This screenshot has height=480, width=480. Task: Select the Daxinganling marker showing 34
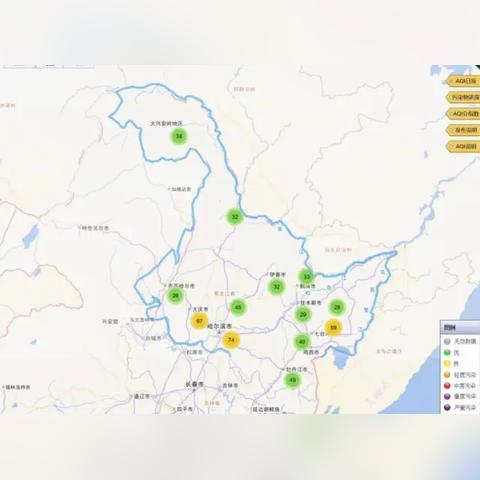[x=179, y=136]
